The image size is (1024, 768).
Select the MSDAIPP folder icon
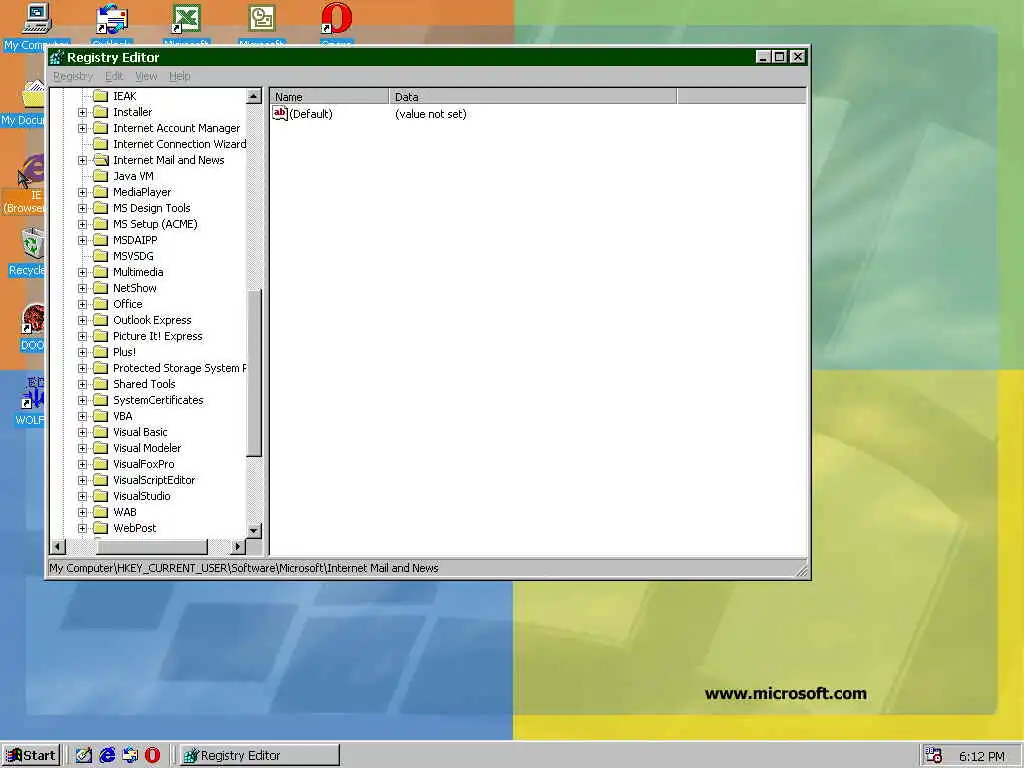[101, 240]
